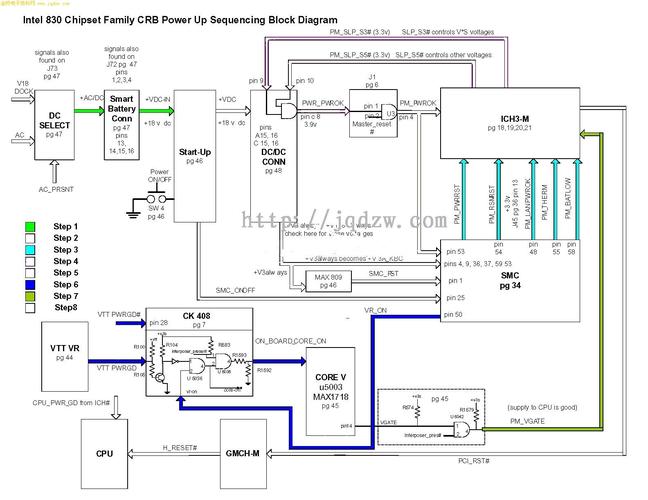Select the Master_reset # text

[x=372, y=128]
